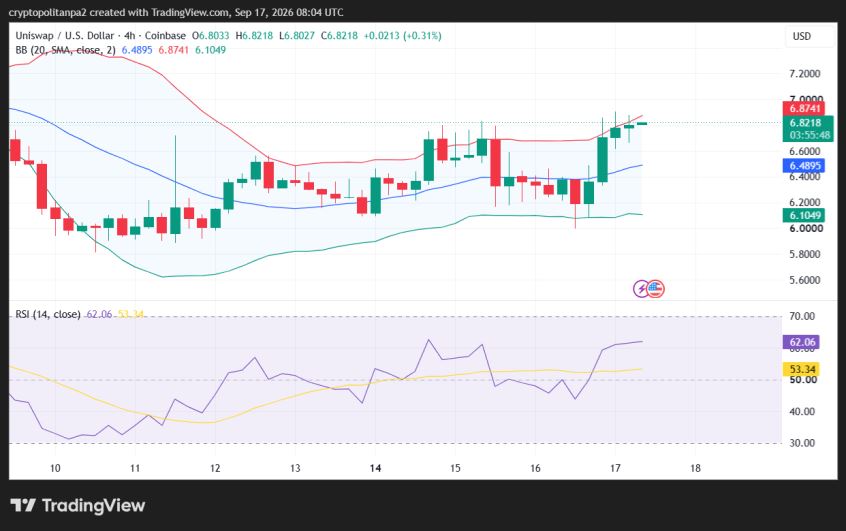Click date label 12 on time axis
The height and width of the screenshot is (531, 846).
click(x=215, y=468)
